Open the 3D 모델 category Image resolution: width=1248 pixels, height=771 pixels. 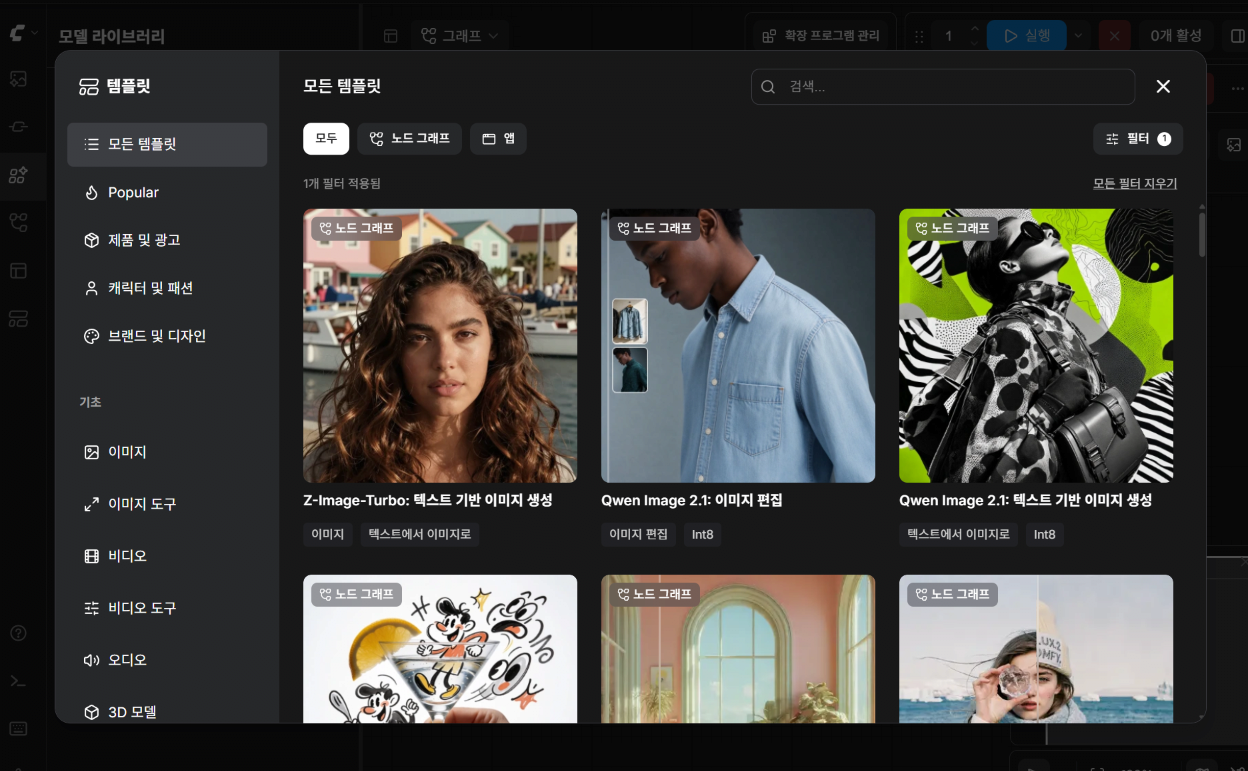point(167,712)
